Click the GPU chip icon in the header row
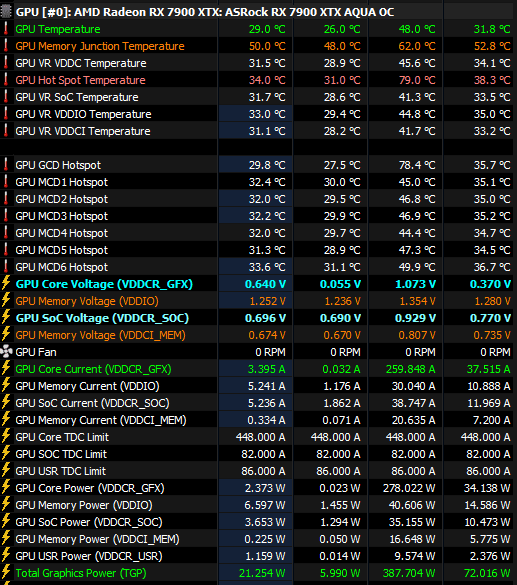517x585 pixels. pyautogui.click(x=6, y=11)
